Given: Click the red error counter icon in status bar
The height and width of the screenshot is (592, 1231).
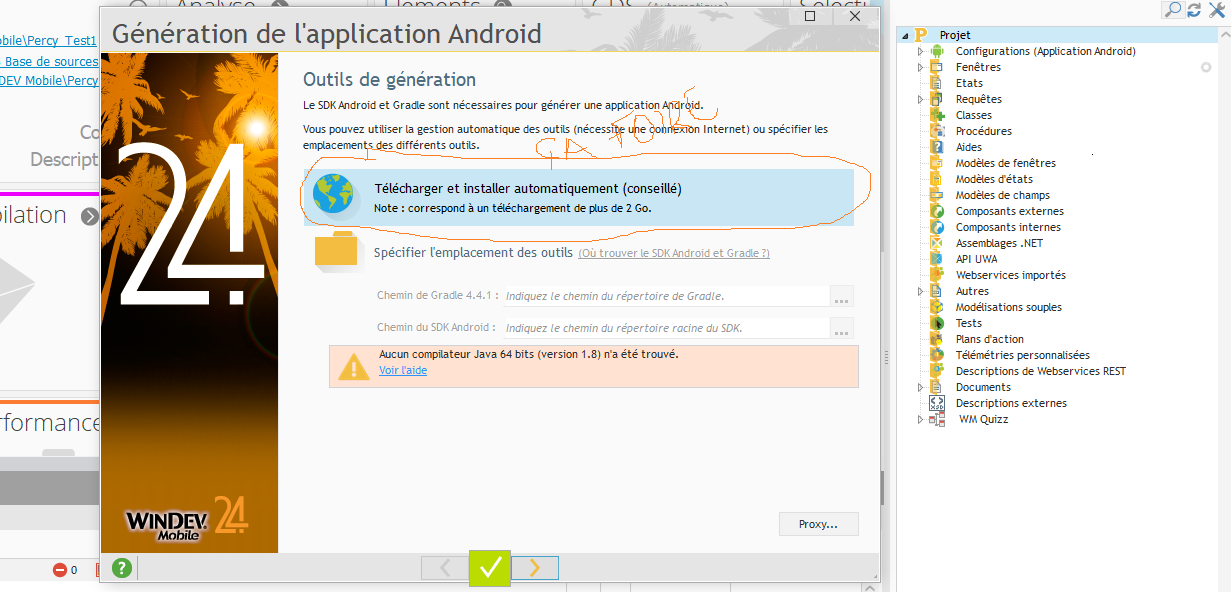Looking at the screenshot, I should tap(60, 570).
